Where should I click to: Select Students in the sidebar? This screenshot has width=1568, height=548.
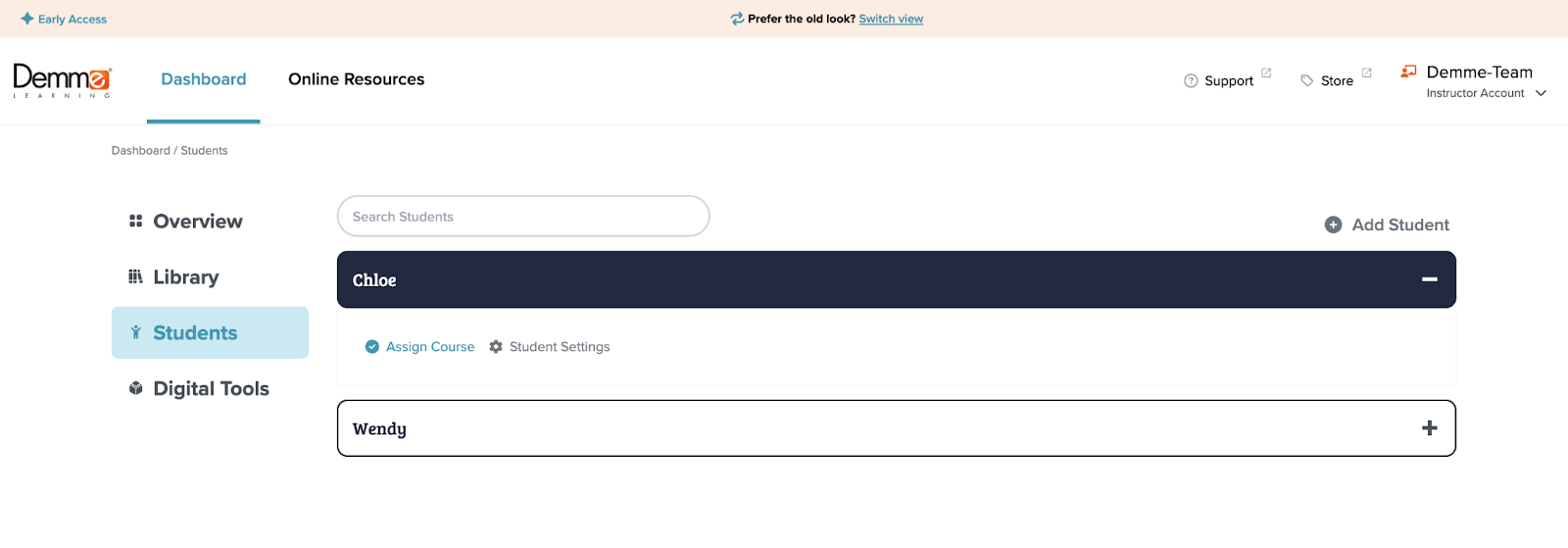(x=210, y=332)
